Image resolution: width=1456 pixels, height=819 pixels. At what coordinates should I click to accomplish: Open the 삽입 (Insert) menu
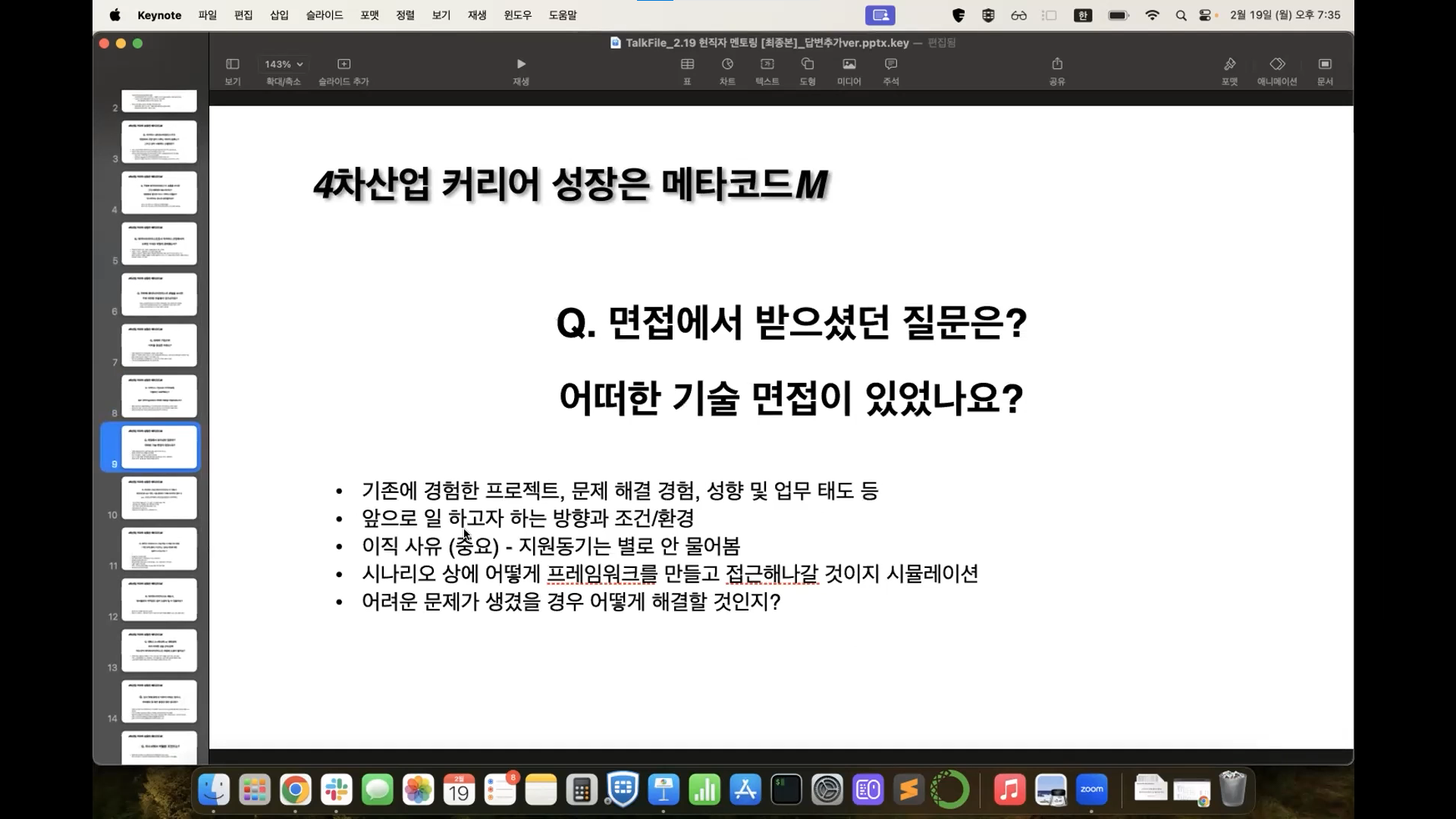point(279,15)
